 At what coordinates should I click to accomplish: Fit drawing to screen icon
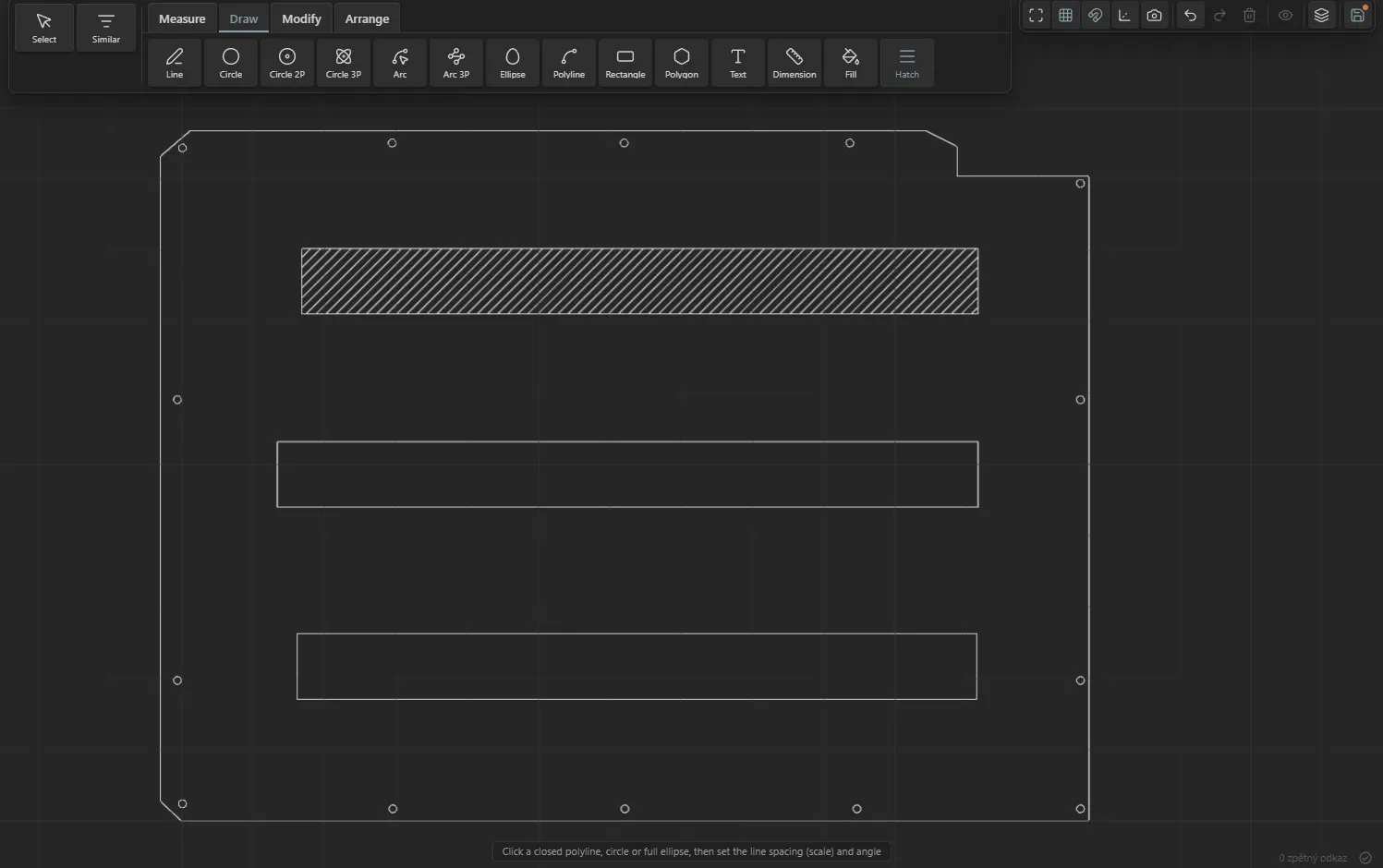coord(1037,16)
